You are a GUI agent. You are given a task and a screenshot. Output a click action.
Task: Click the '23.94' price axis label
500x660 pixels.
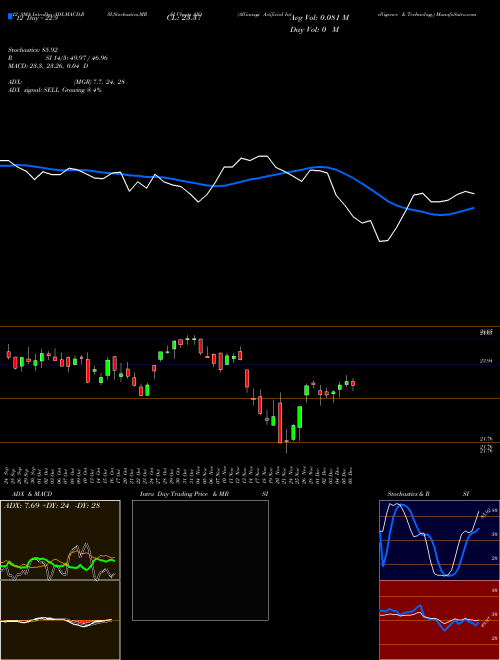[486, 361]
